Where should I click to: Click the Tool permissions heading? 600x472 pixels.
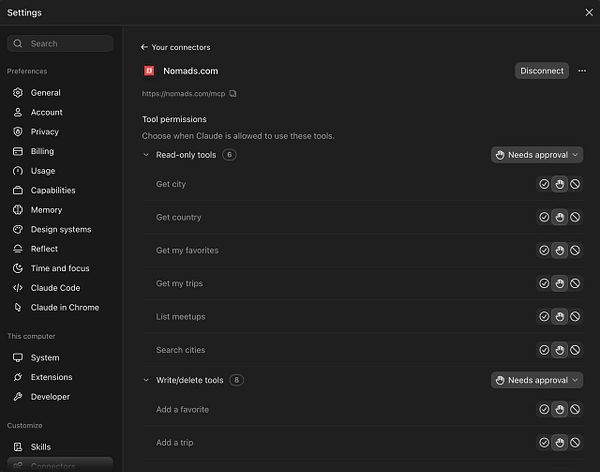pyautogui.click(x=174, y=119)
